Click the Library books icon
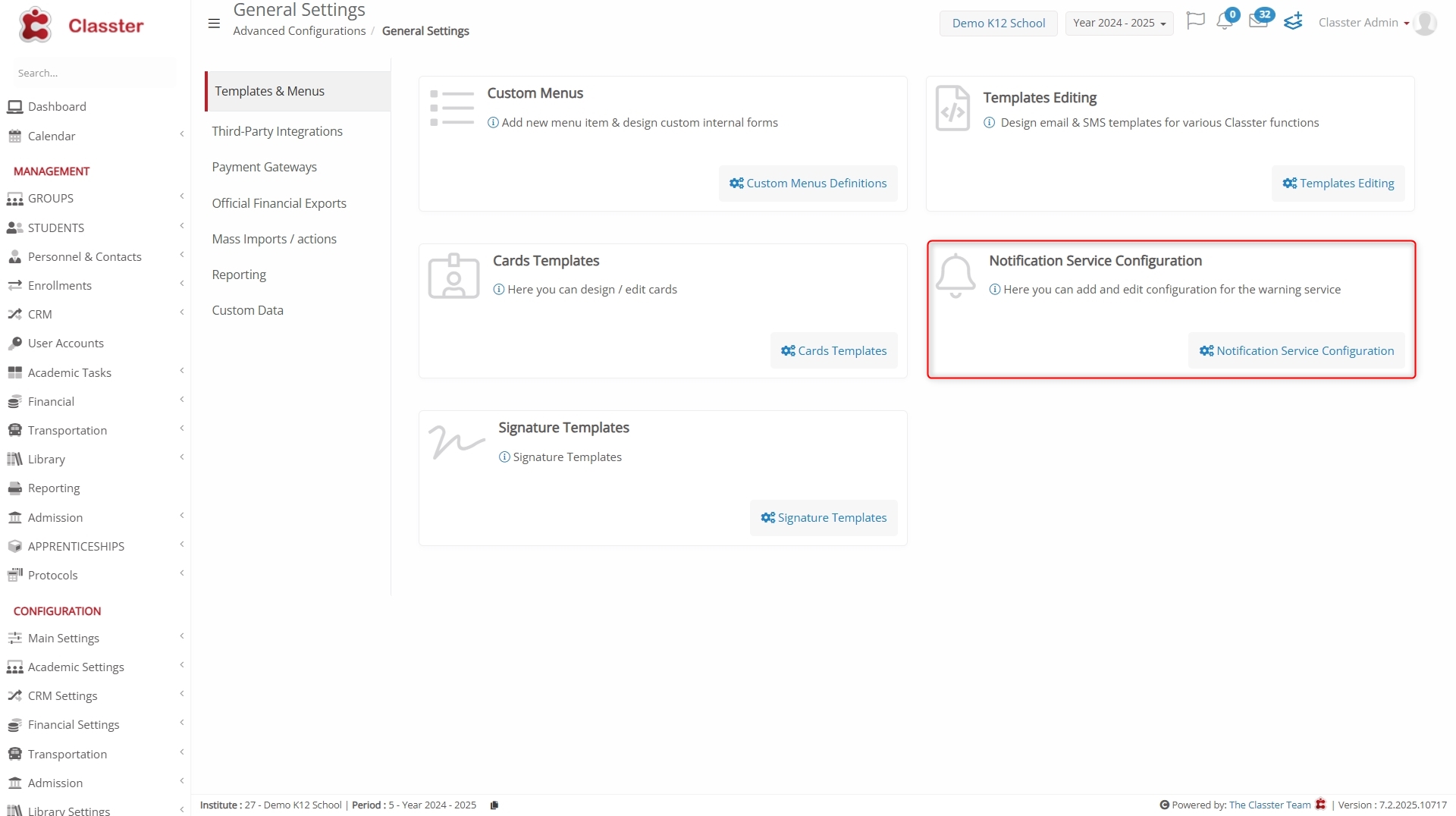The image size is (1456, 816). (x=14, y=460)
